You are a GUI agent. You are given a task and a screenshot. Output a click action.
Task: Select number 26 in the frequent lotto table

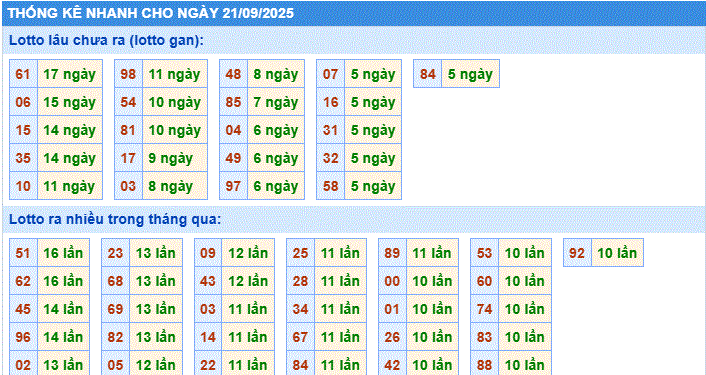(x=392, y=337)
